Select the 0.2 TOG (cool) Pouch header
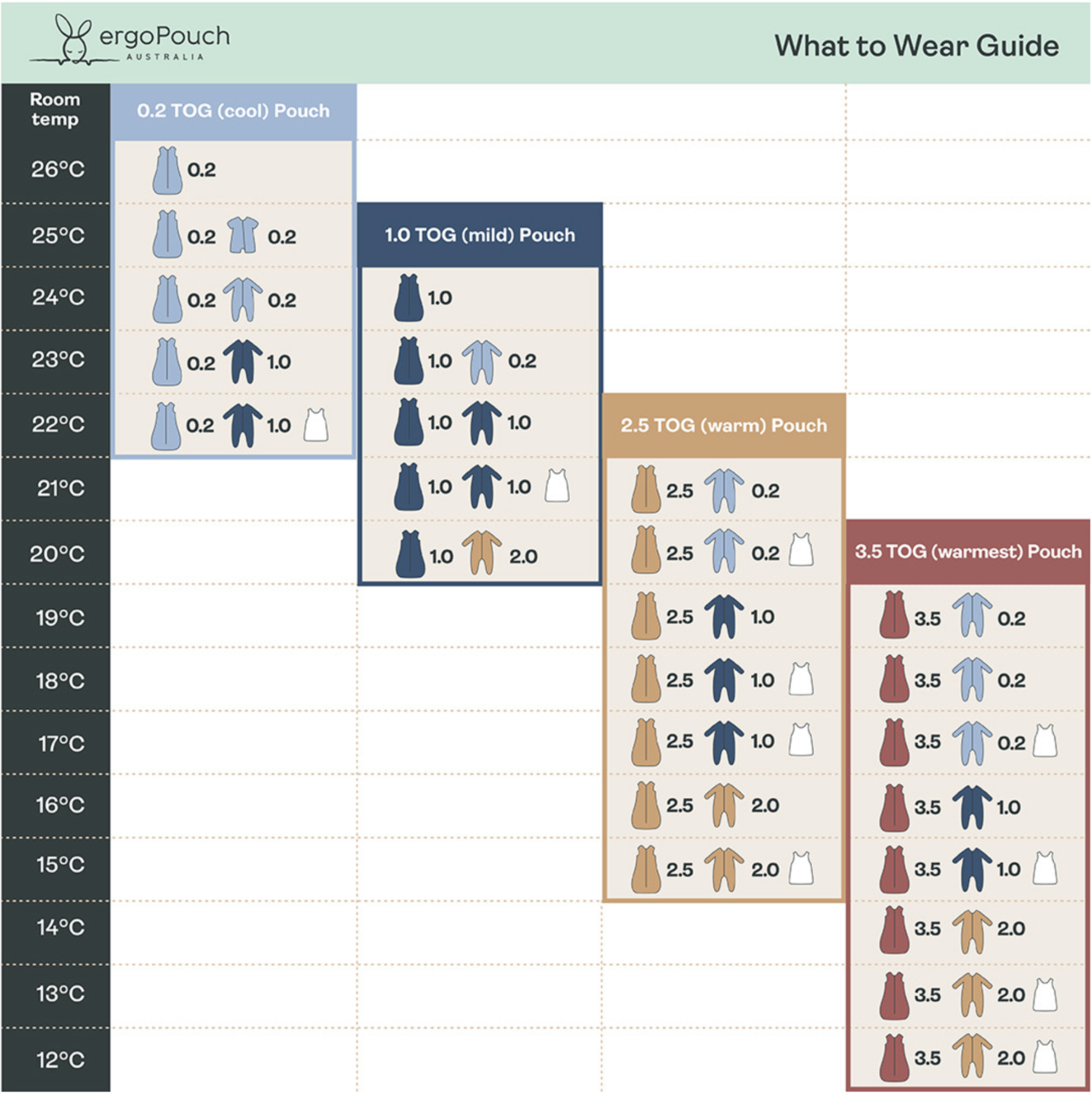 234,111
